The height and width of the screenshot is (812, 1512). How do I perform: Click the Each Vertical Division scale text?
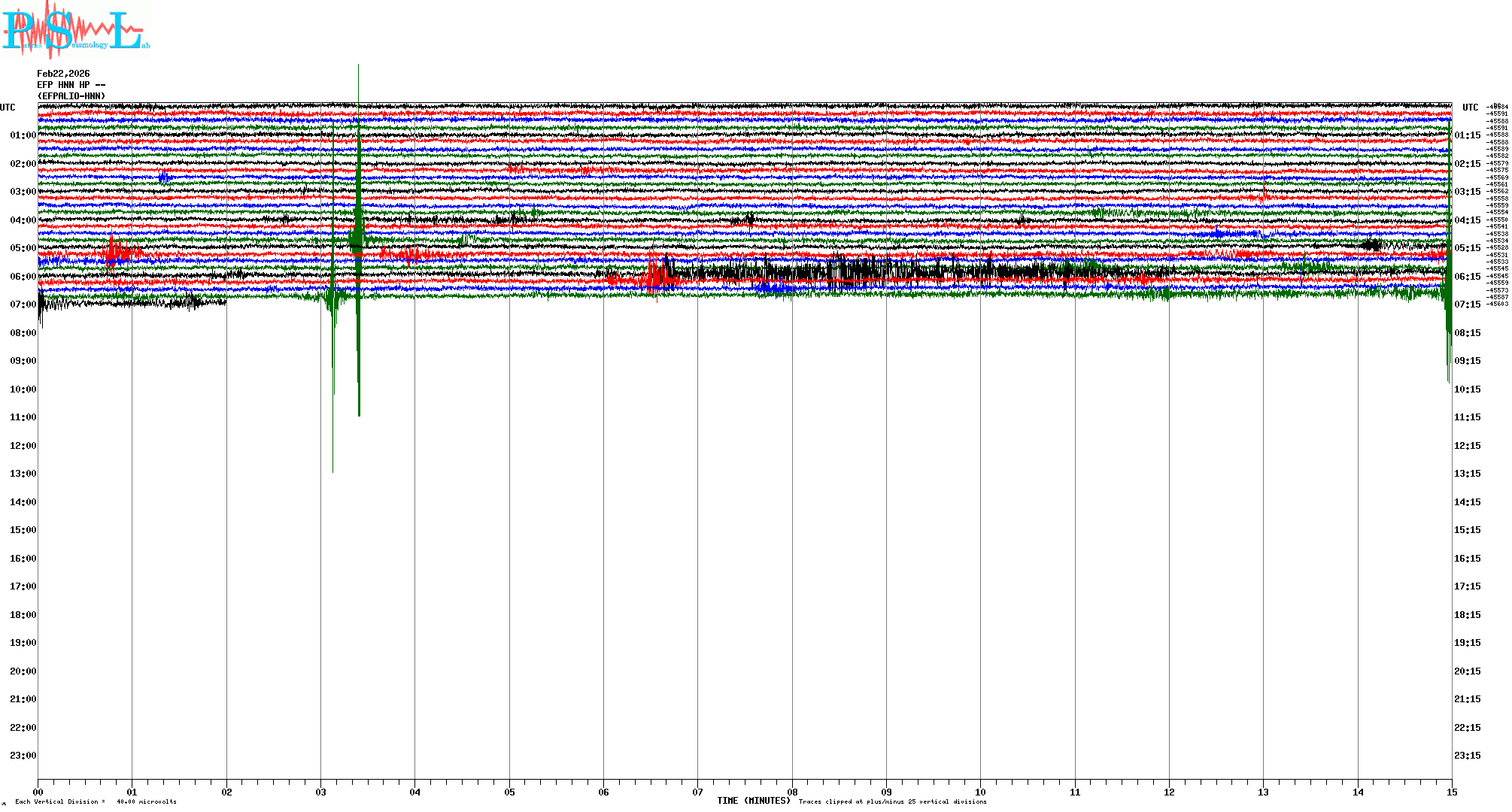[x=96, y=801]
